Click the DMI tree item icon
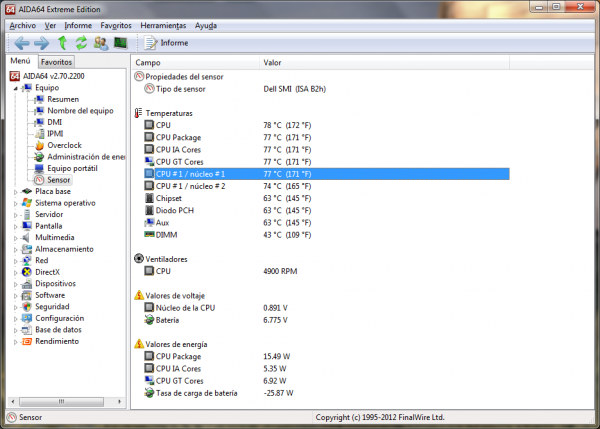Viewport: 600px width, 429px height. click(39, 122)
